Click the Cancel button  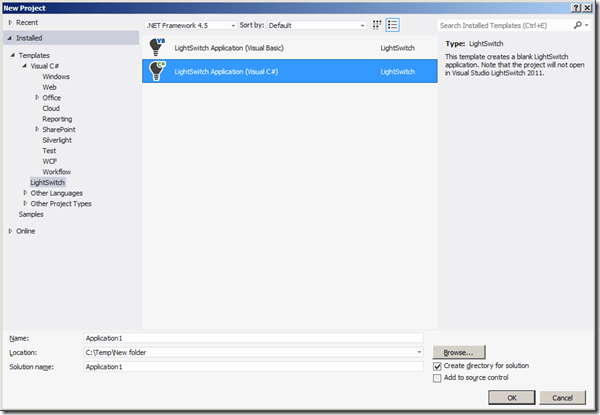click(562, 398)
